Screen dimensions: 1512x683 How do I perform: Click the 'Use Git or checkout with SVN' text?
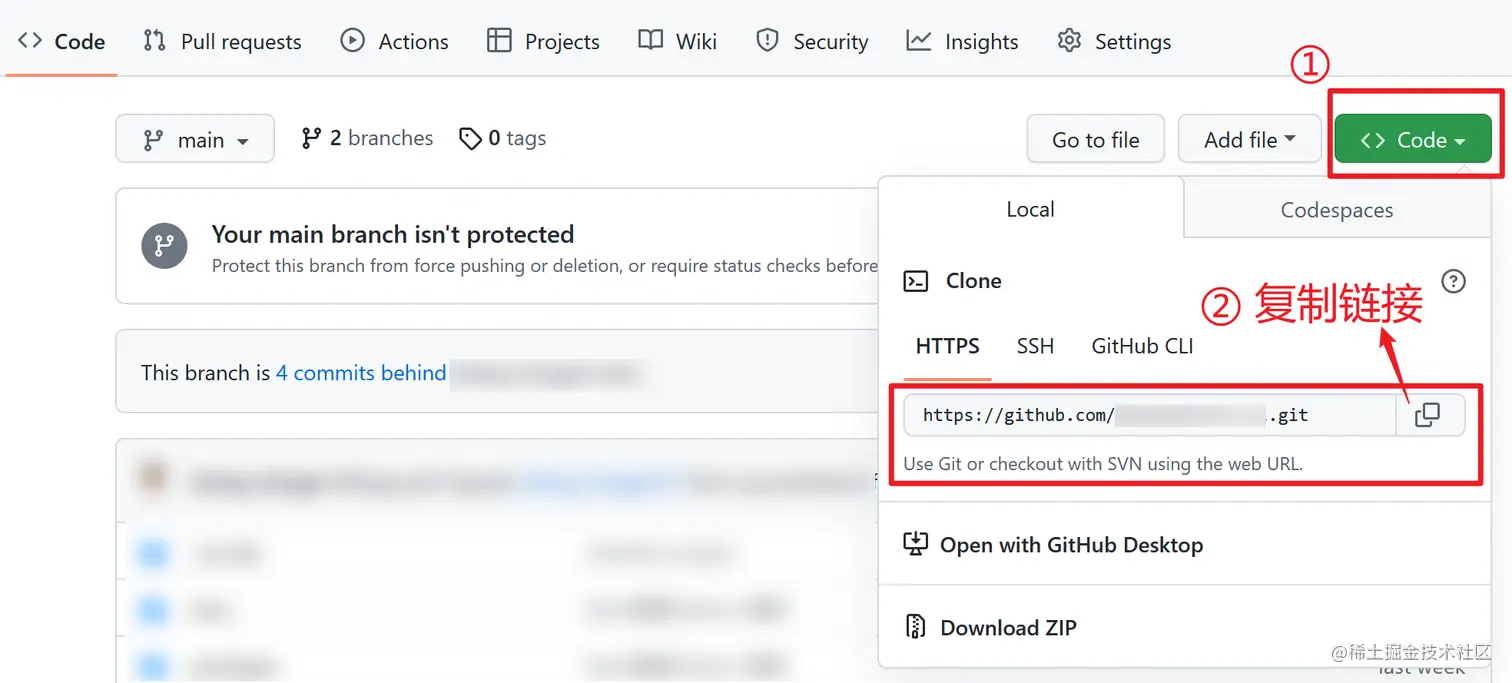pyautogui.click(x=1103, y=464)
